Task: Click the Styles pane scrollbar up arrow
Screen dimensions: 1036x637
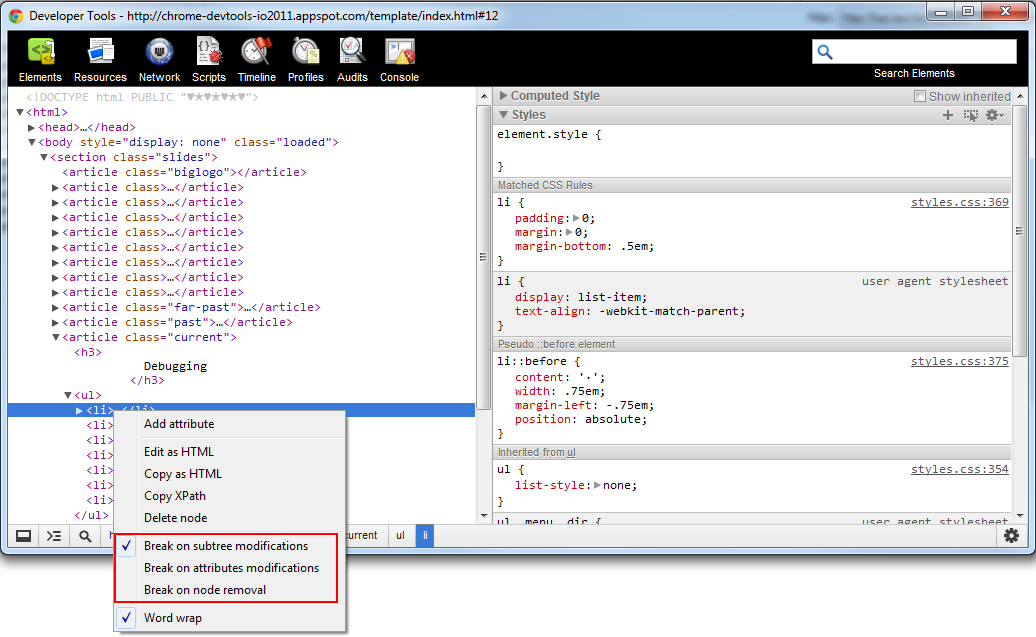Action: coord(1021,96)
